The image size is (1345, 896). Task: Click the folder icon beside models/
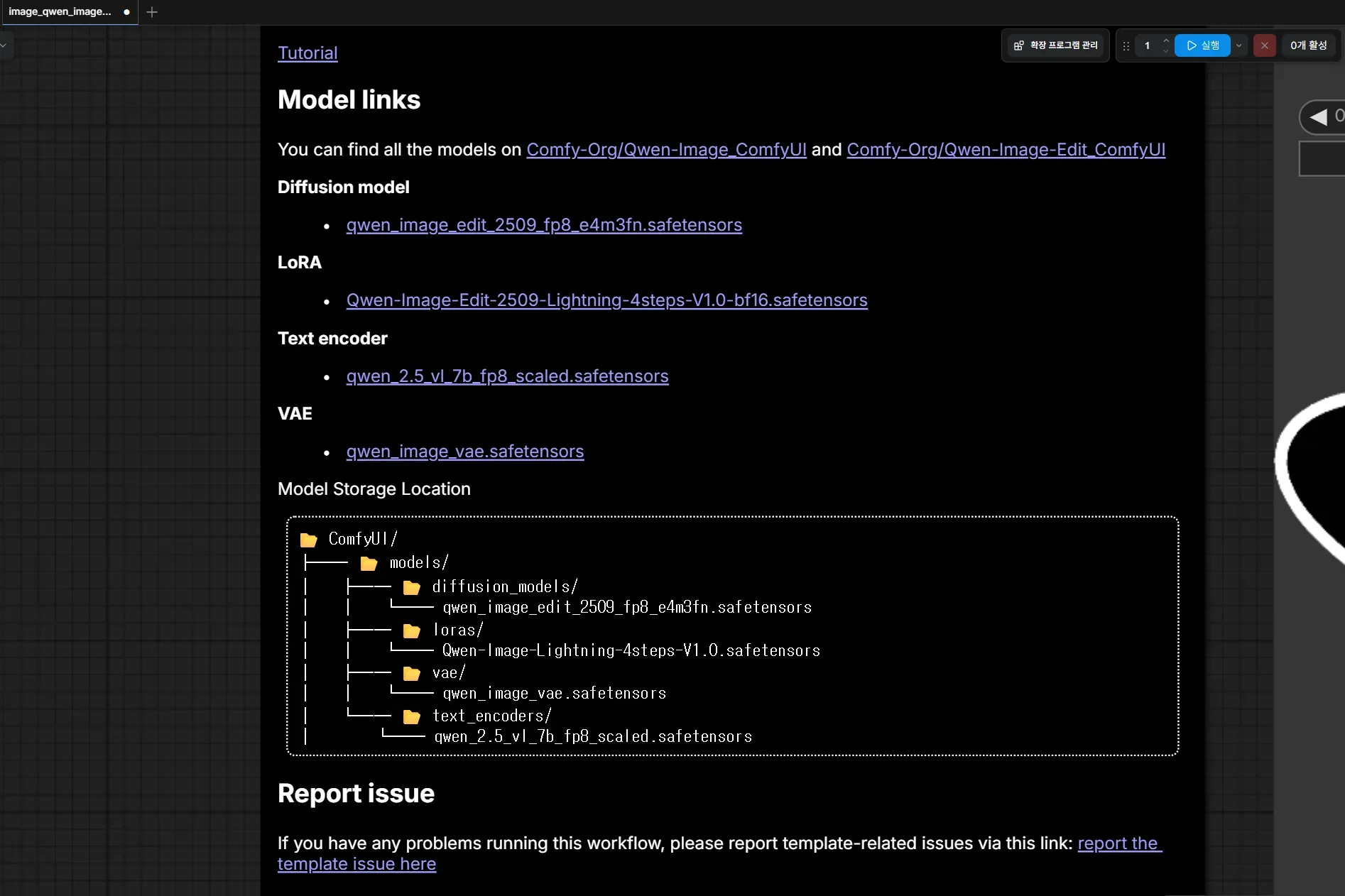(369, 564)
